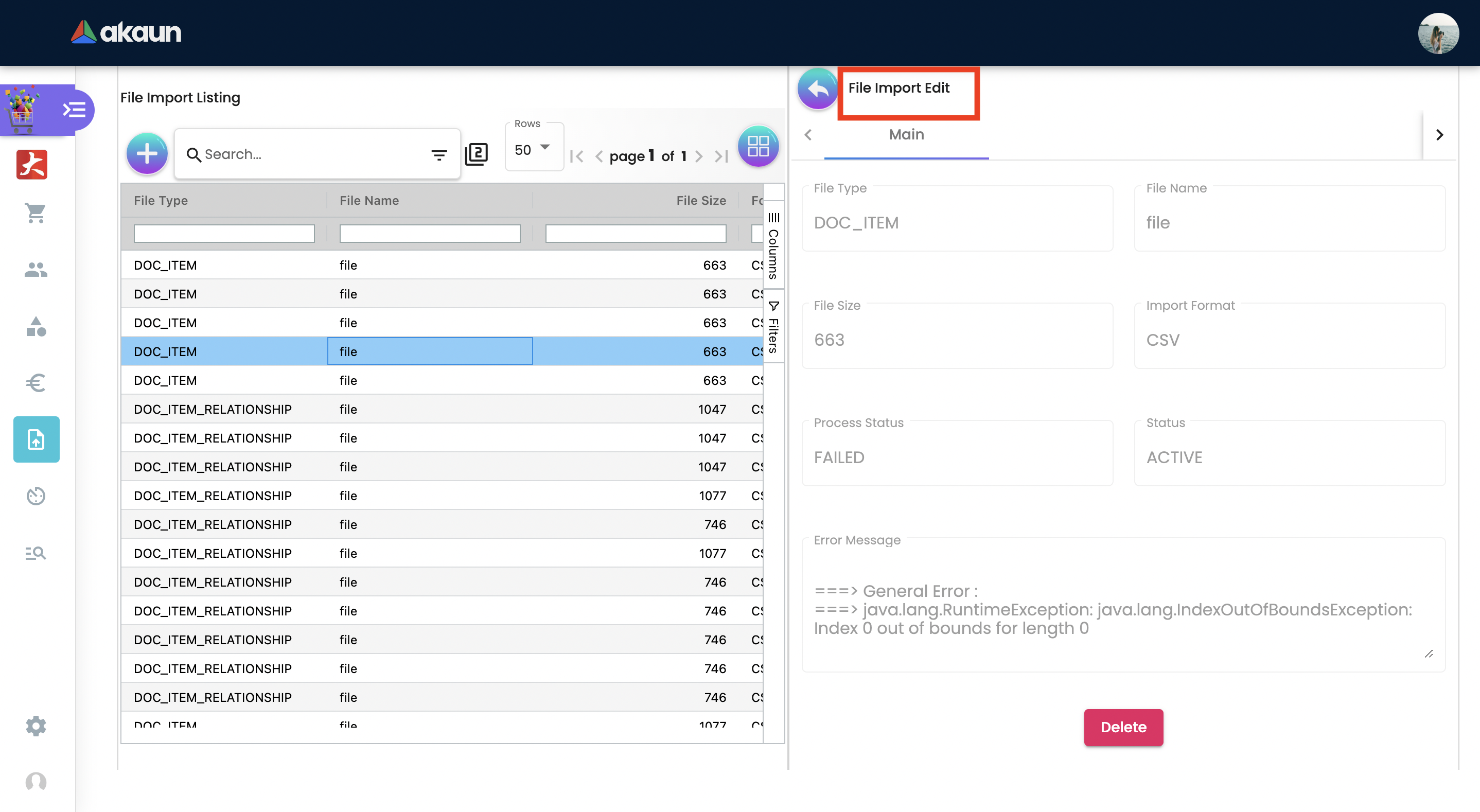
Task: Switch to the Main tab
Action: click(906, 134)
